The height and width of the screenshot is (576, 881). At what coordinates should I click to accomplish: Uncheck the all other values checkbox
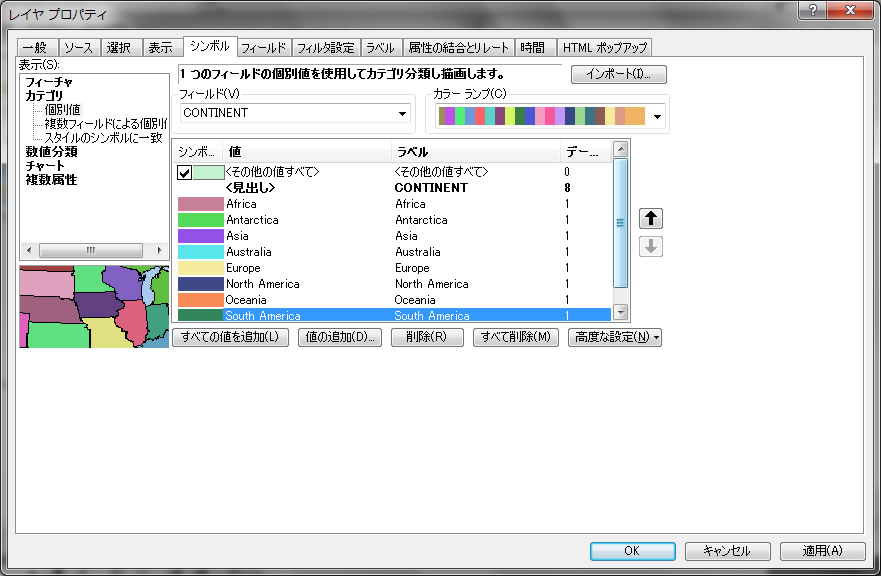[184, 173]
